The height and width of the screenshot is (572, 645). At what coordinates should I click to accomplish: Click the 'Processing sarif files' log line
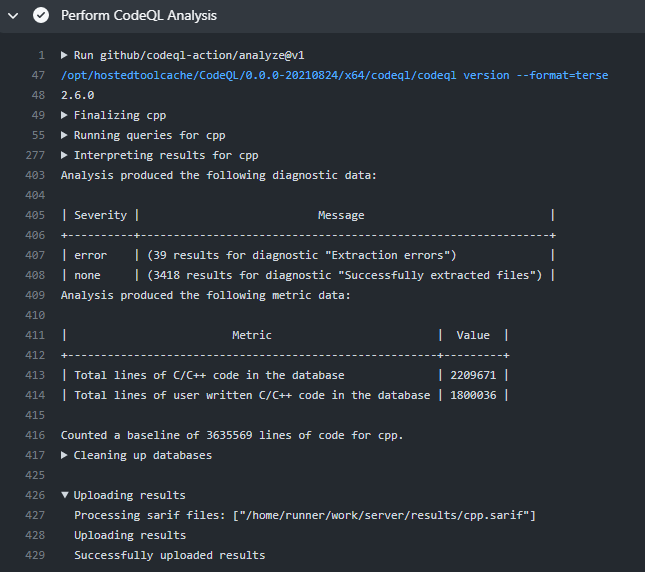point(305,515)
